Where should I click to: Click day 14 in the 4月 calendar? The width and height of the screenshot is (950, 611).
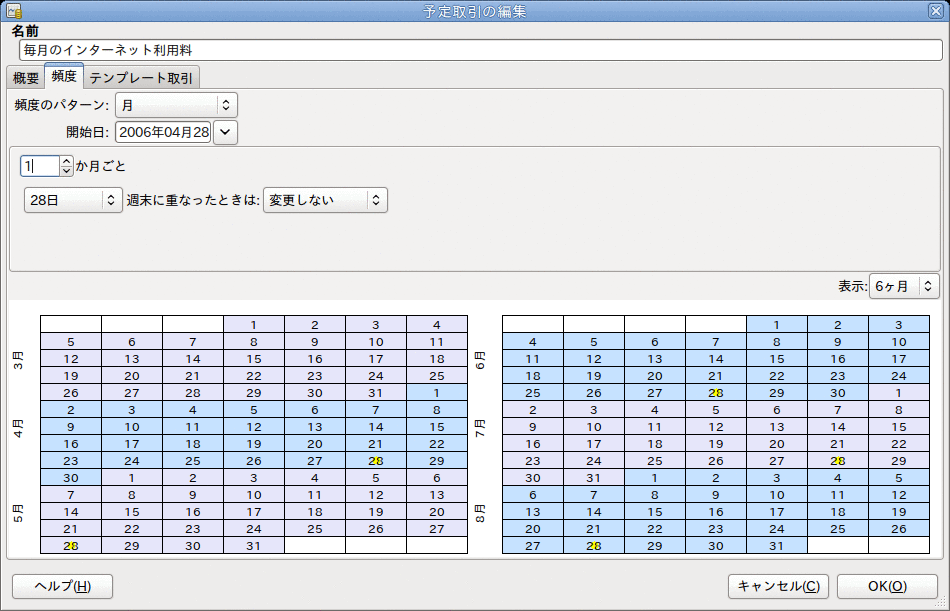pyautogui.click(x=376, y=427)
